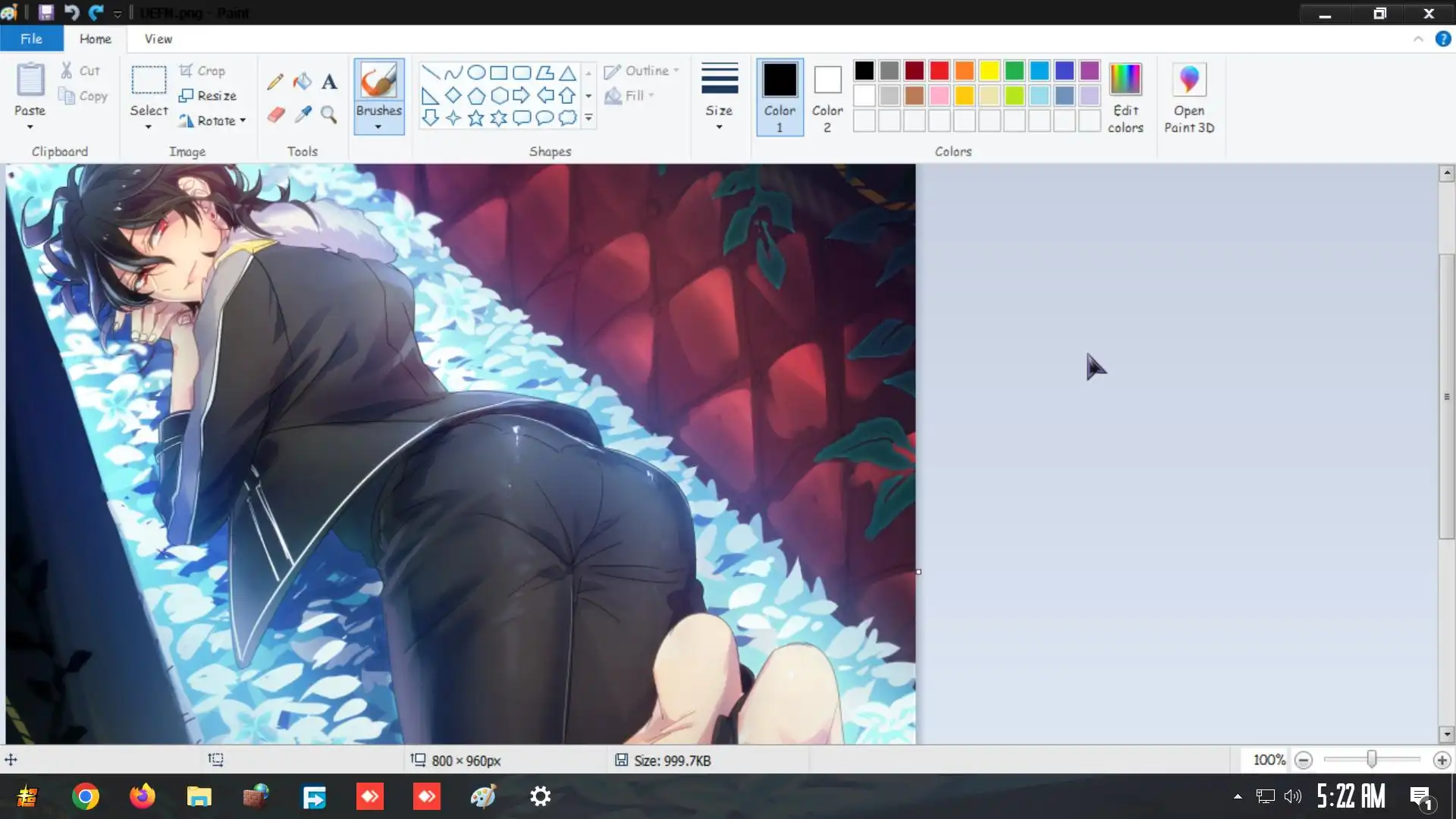Activate the Color 1 selector
The width and height of the screenshot is (1456, 819).
tap(780, 97)
